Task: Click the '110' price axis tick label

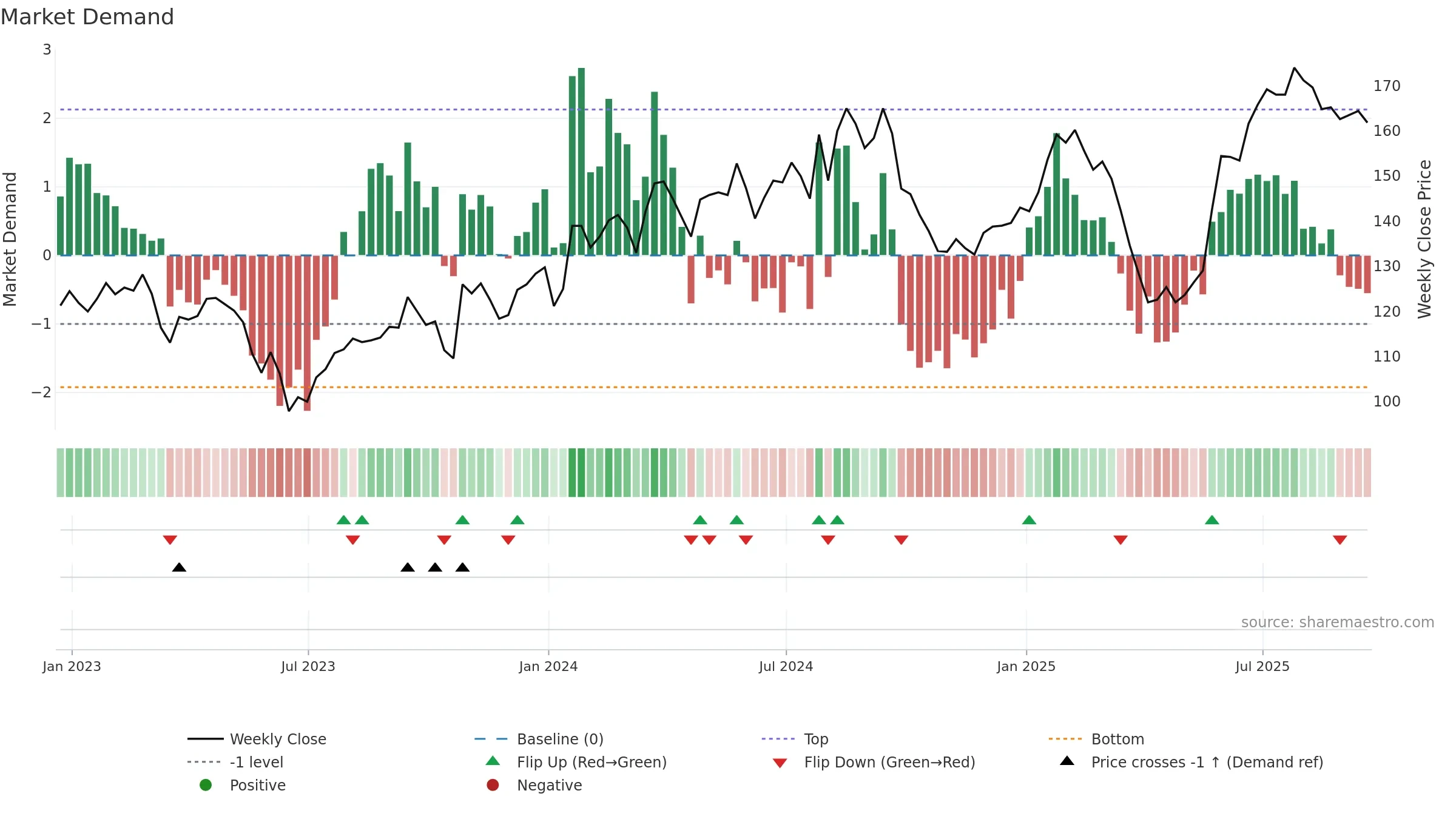Action: point(1387,356)
